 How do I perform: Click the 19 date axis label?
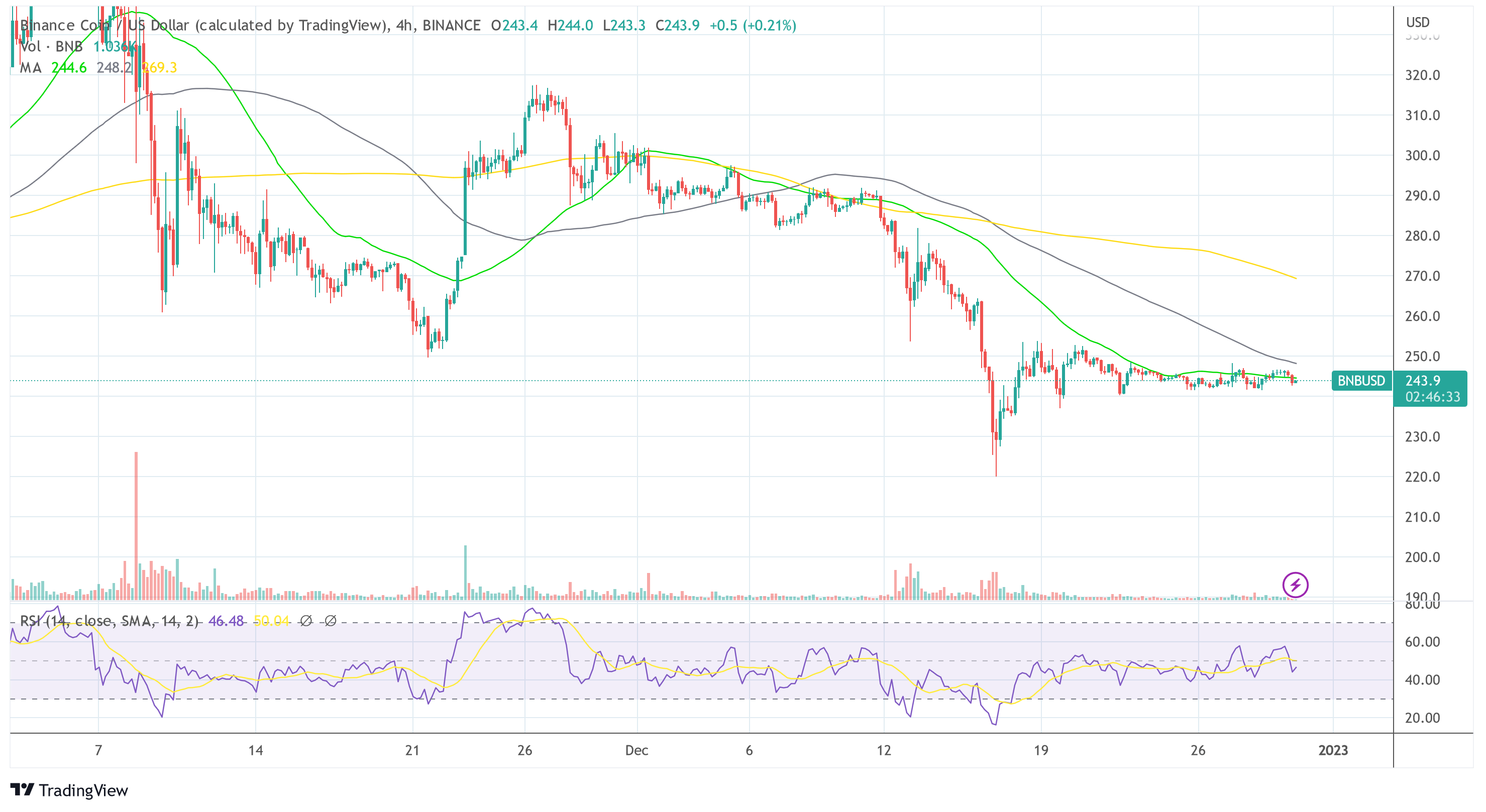(1041, 750)
